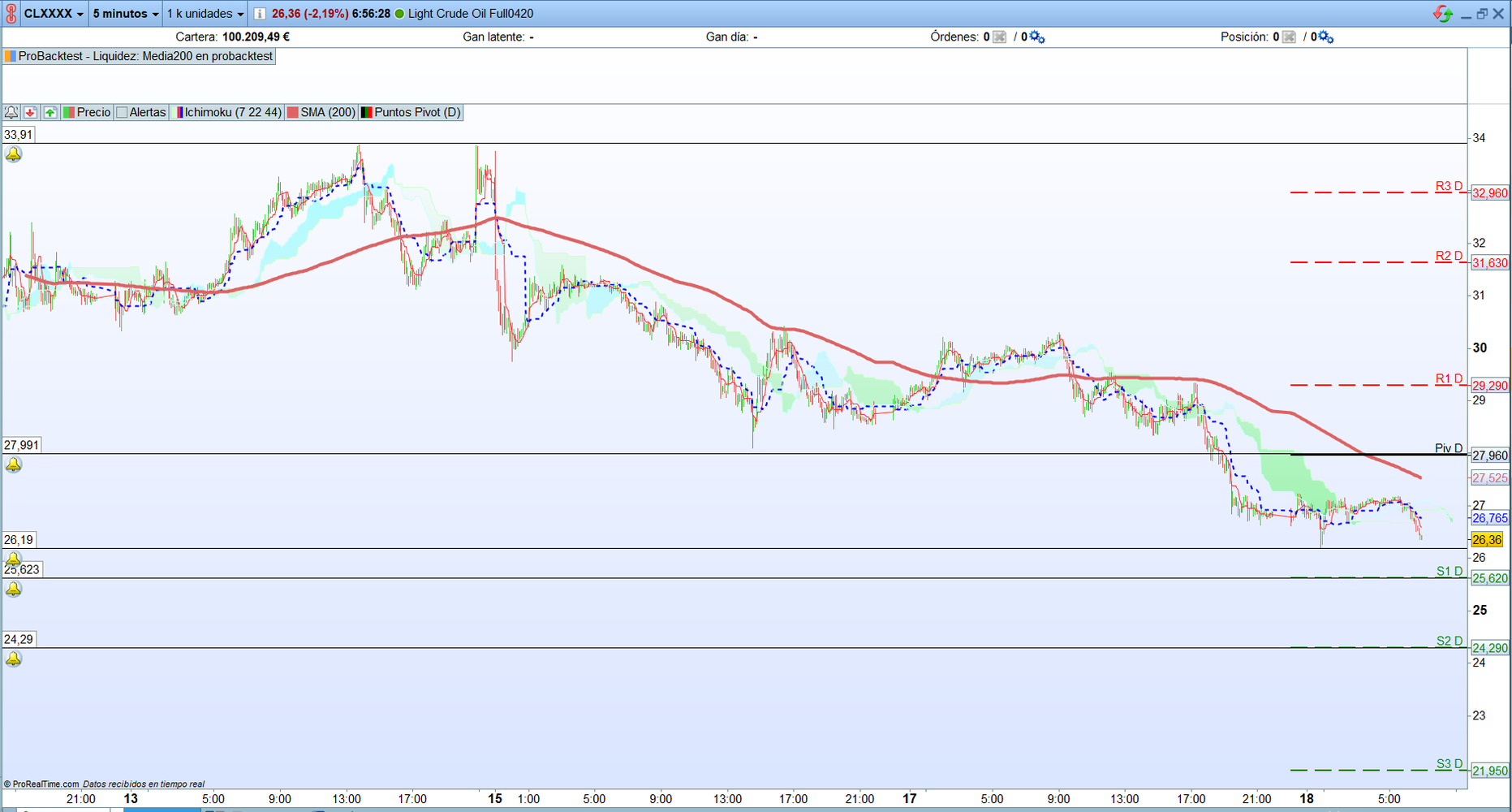Click the S2 D pivot label
This screenshot has width=1512, height=812.
tap(1450, 641)
